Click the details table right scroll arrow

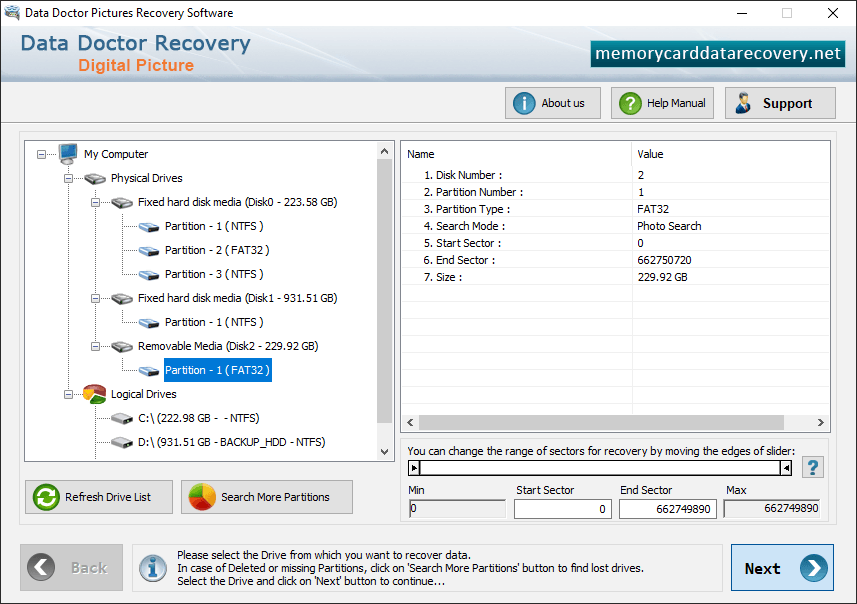coord(820,423)
